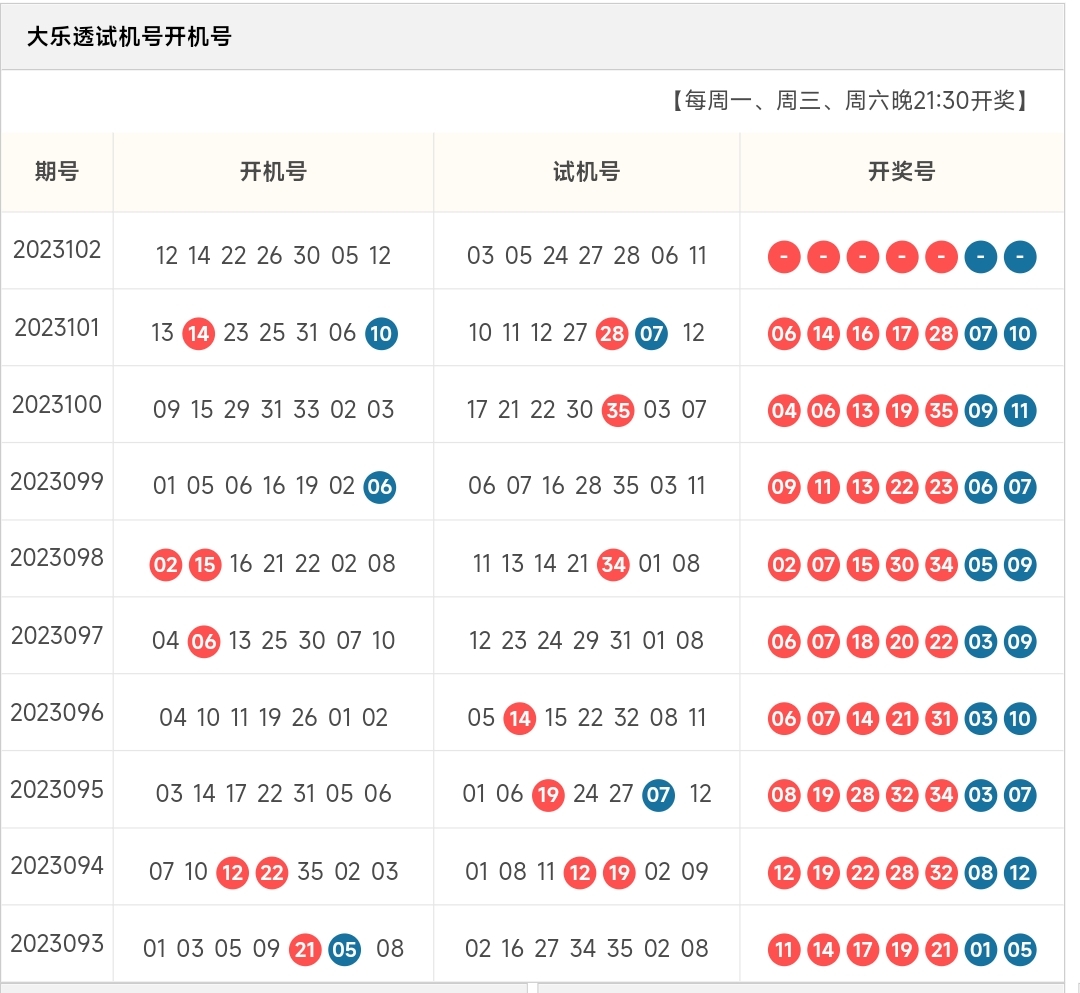The height and width of the screenshot is (993, 1080).
Task: Click red ball 23 in 2023099 开奖号
Action: 942,488
